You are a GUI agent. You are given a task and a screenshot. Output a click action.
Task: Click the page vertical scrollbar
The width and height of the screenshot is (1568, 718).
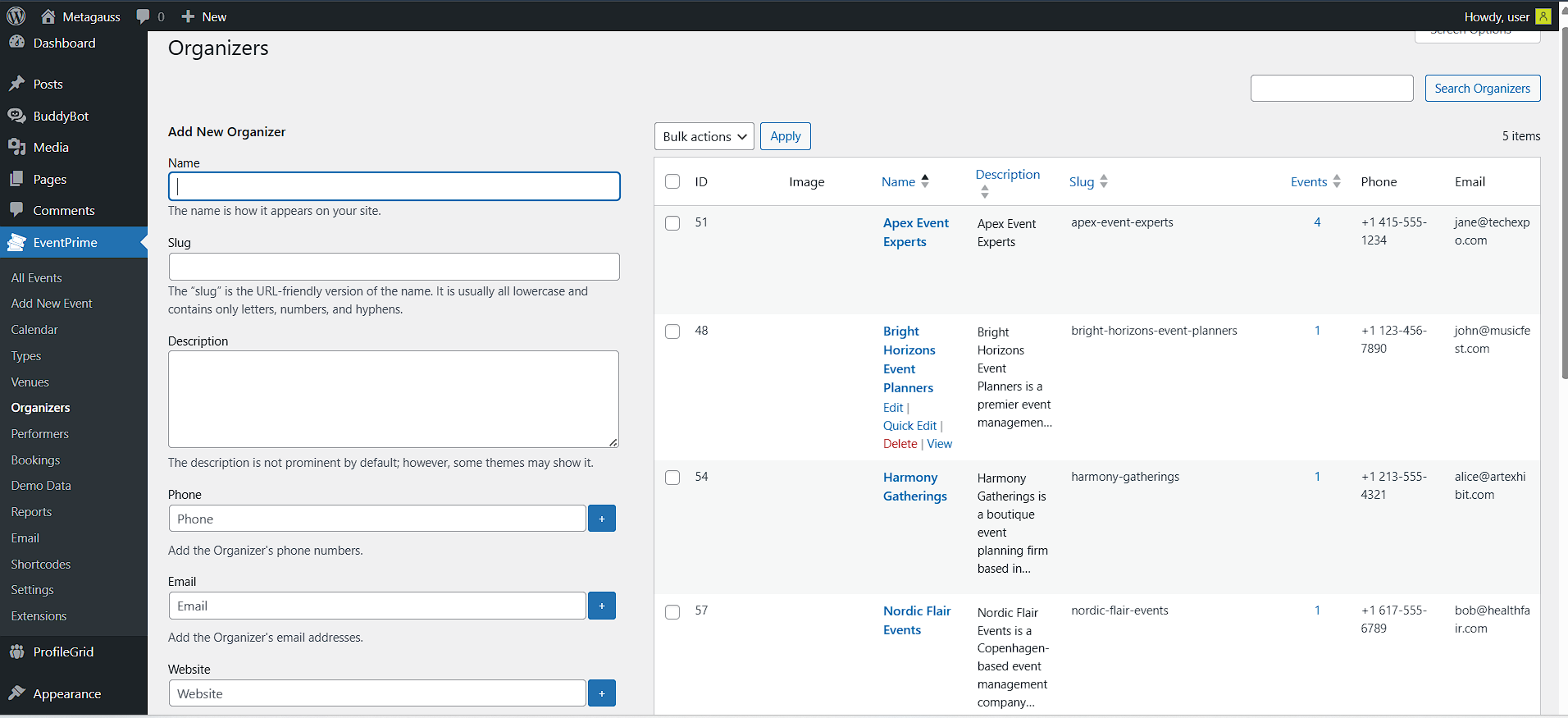click(x=1563, y=205)
